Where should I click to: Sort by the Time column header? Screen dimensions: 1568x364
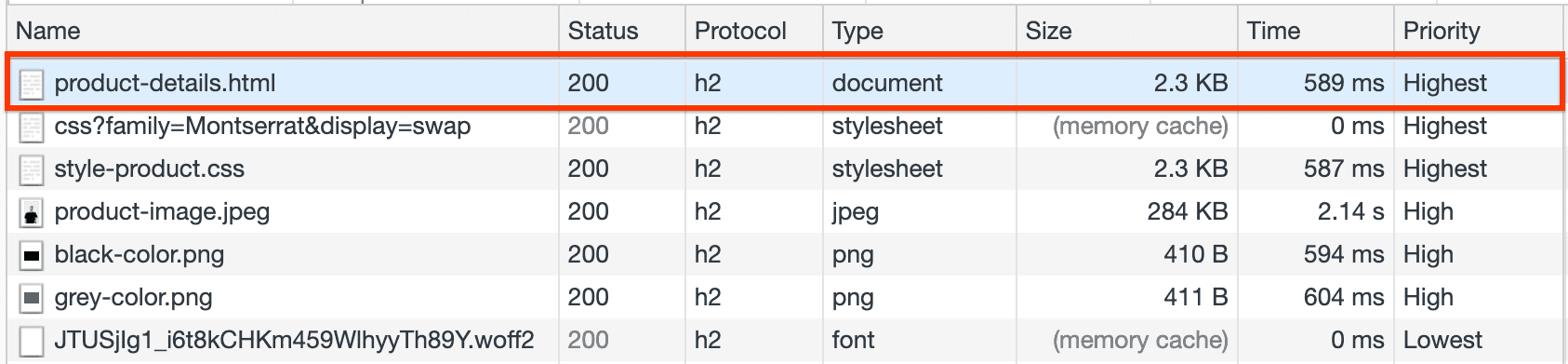[1316, 31]
